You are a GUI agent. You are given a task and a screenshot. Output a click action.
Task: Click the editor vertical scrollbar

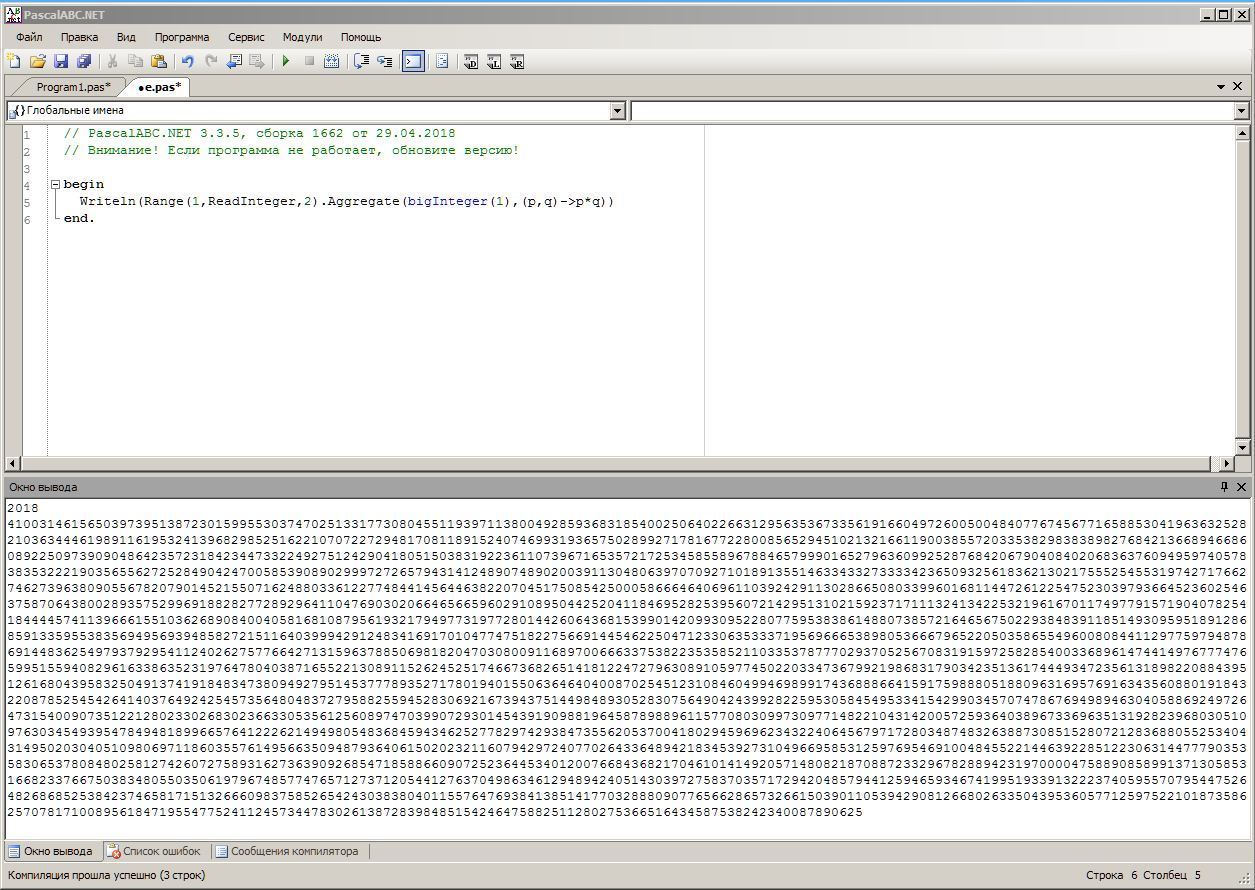(1243, 290)
